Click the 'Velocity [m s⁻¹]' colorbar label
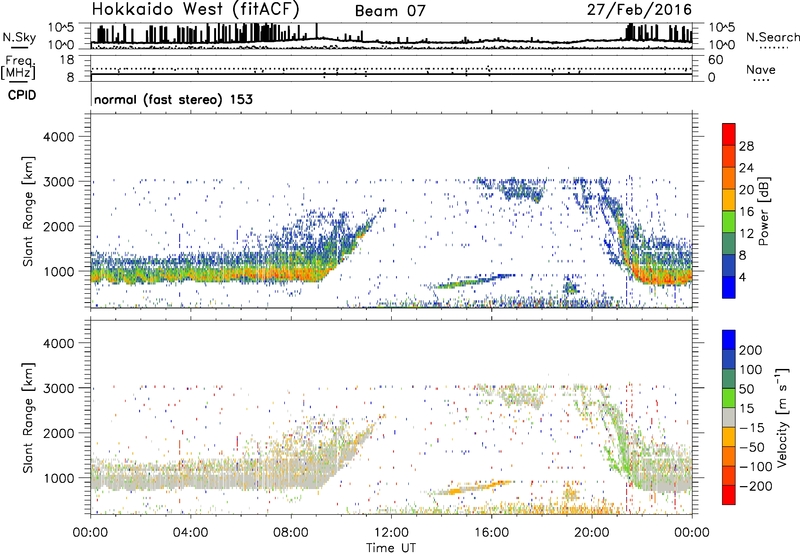The height and width of the screenshot is (554, 800). point(782,417)
